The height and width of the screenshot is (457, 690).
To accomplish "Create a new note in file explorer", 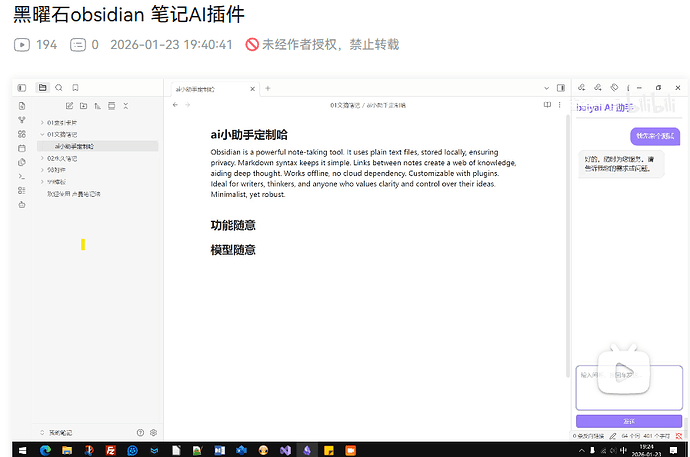I will [69, 106].
